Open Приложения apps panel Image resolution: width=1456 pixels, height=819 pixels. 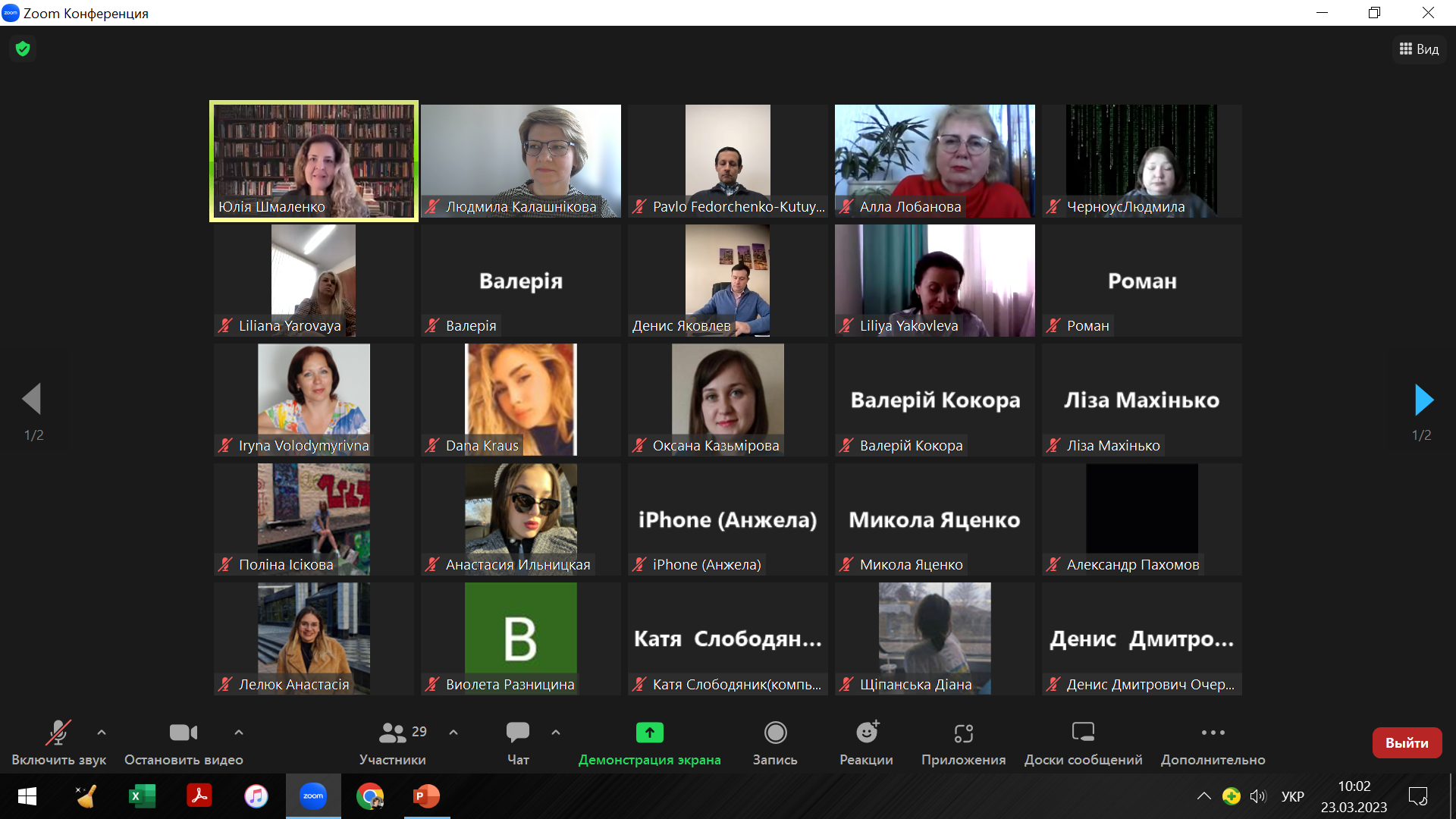coord(963,742)
